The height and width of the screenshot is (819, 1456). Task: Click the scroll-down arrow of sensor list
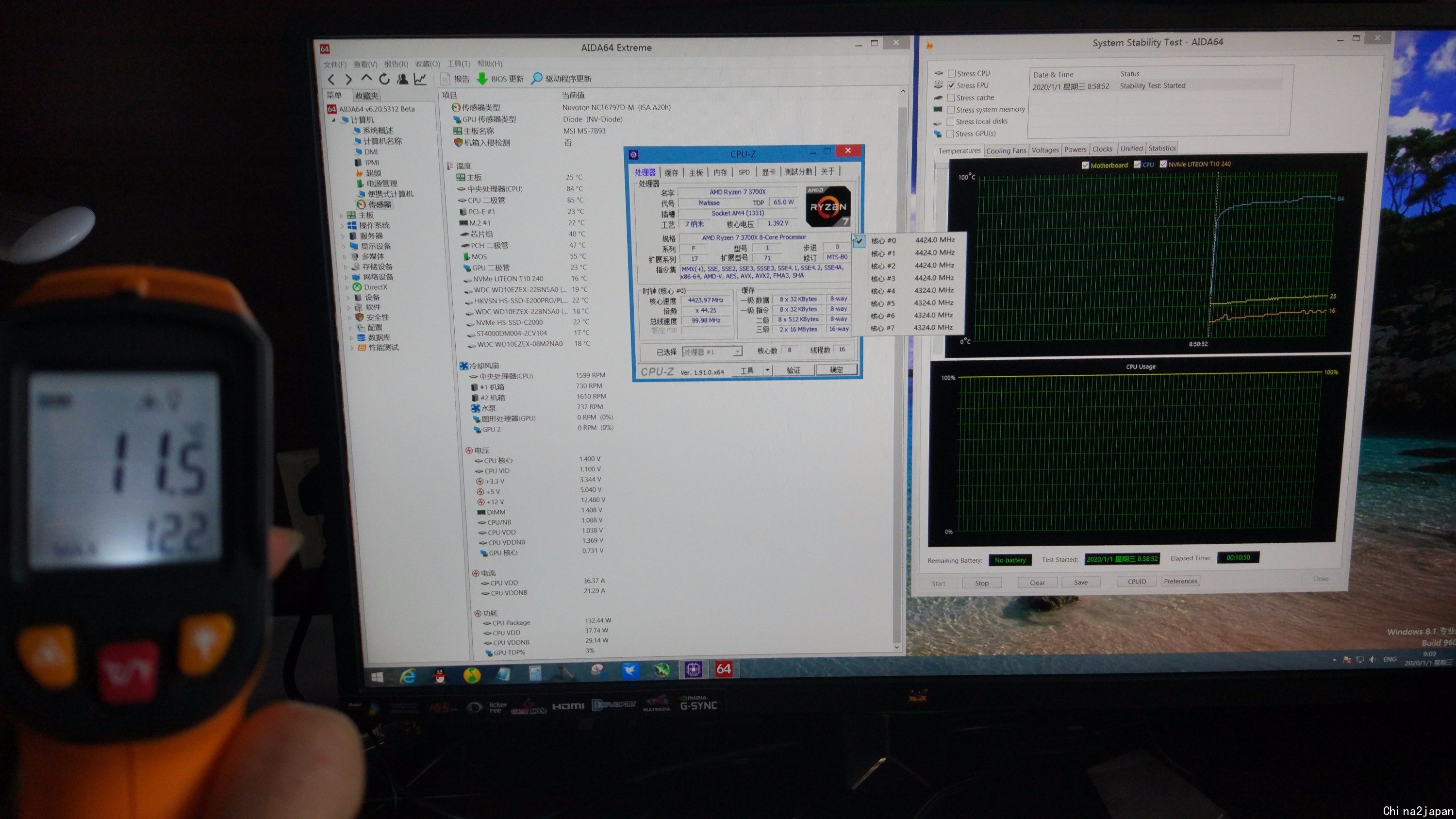coord(896,647)
